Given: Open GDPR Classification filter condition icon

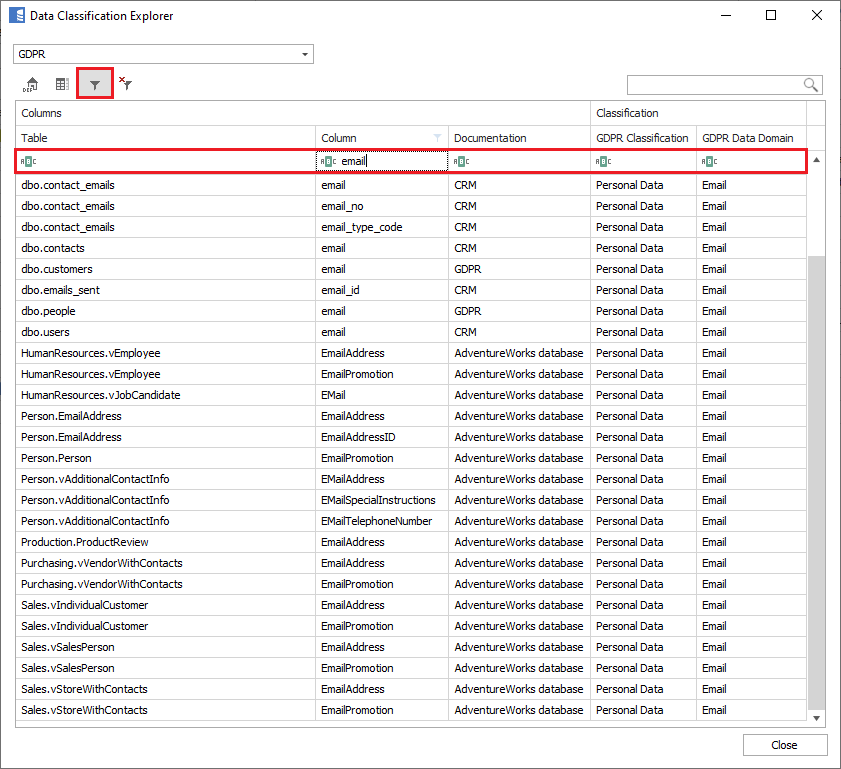Looking at the screenshot, I should [603, 161].
